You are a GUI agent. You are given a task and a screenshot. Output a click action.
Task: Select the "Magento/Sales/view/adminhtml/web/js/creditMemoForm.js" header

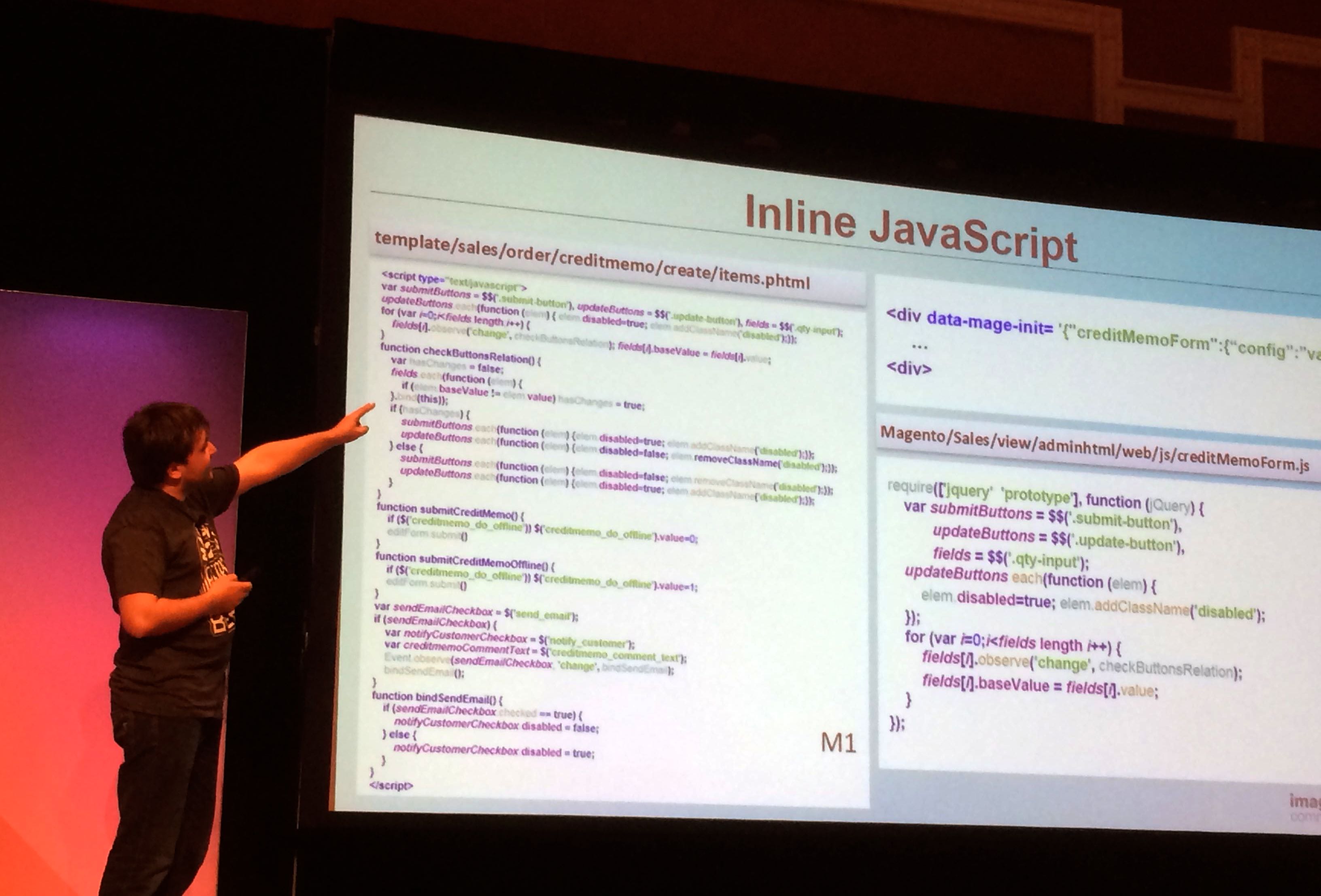tap(1094, 449)
